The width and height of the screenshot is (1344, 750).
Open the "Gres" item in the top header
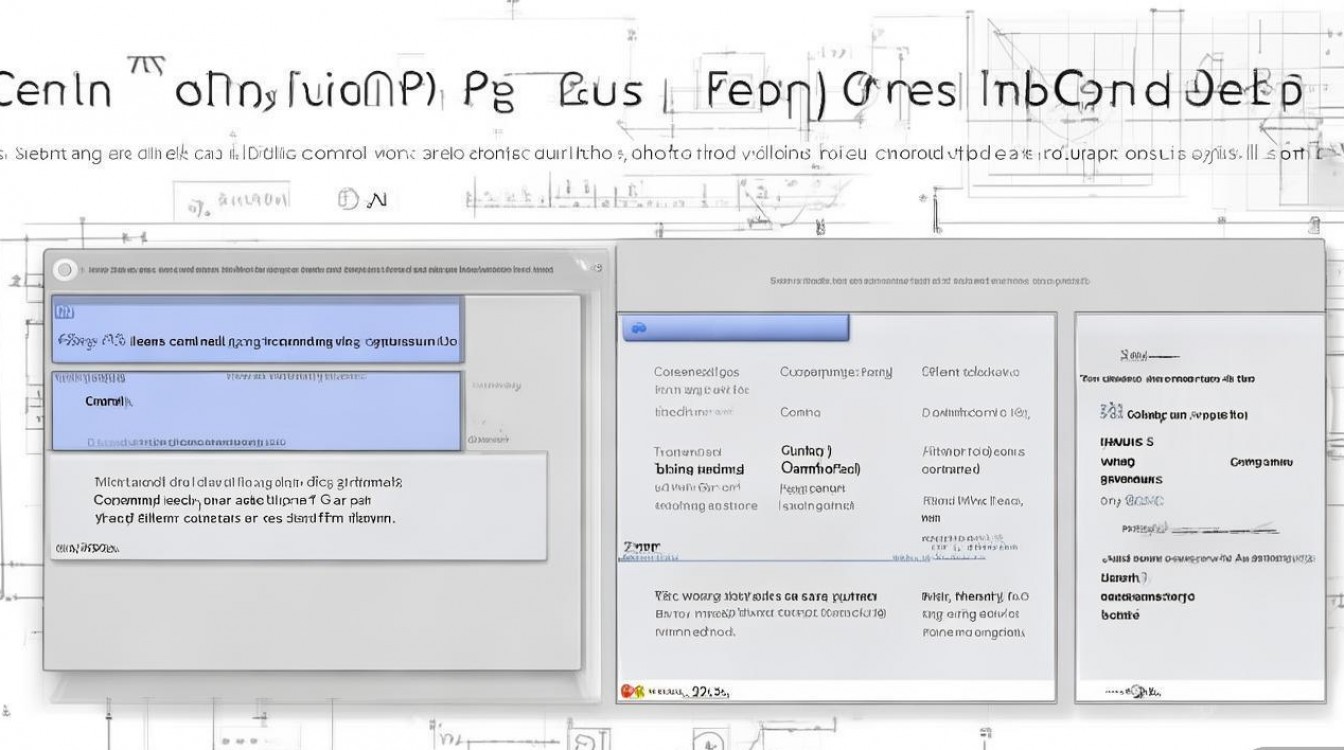coord(900,91)
